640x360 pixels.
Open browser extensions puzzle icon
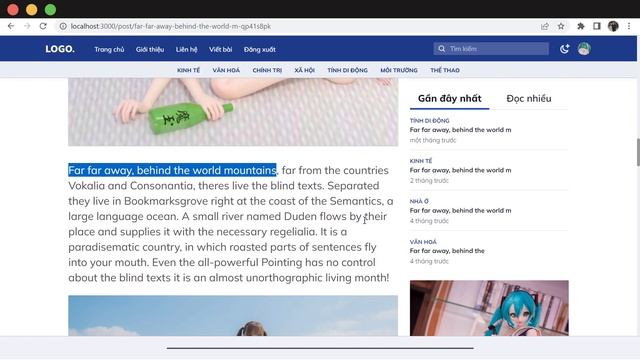pyautogui.click(x=580, y=26)
